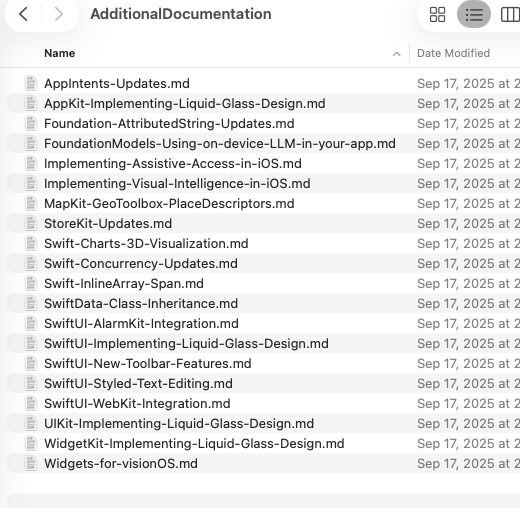Click document icon of UIKit-Implementing-Liquid-Glass-Design.md
520x508 pixels.
click(31, 423)
